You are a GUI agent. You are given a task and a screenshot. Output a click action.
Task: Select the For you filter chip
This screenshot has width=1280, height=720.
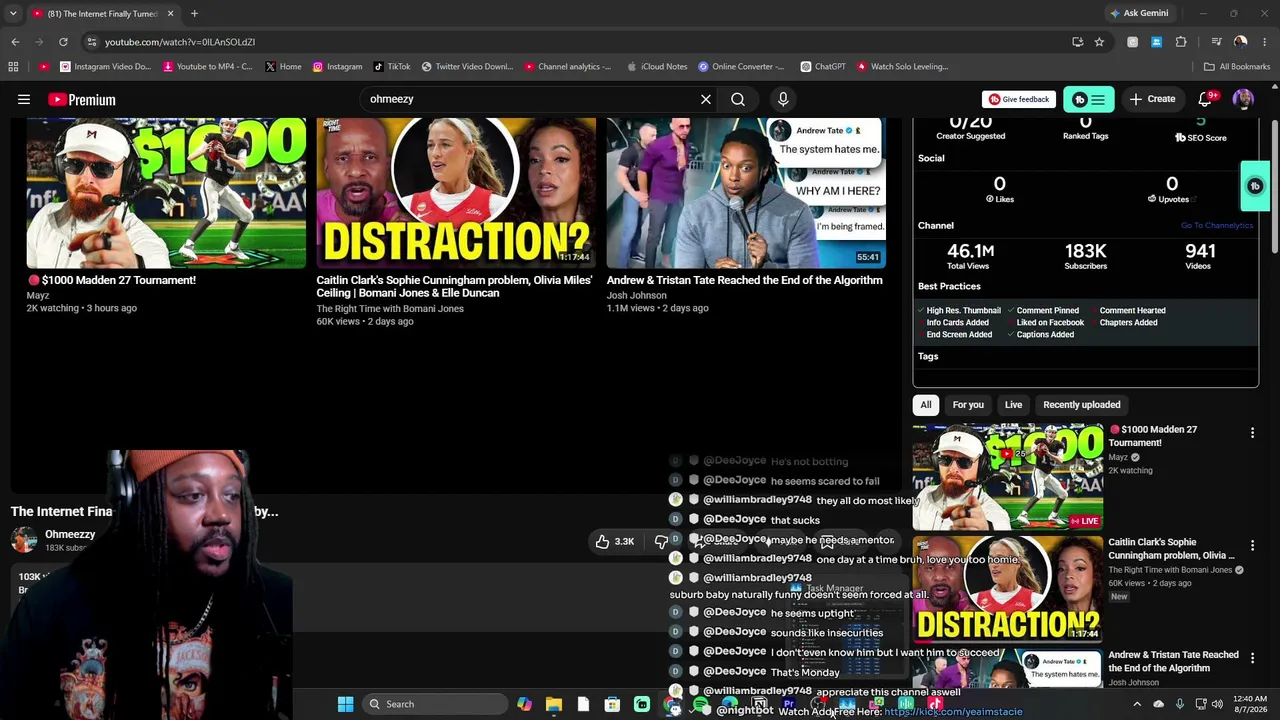[968, 405]
